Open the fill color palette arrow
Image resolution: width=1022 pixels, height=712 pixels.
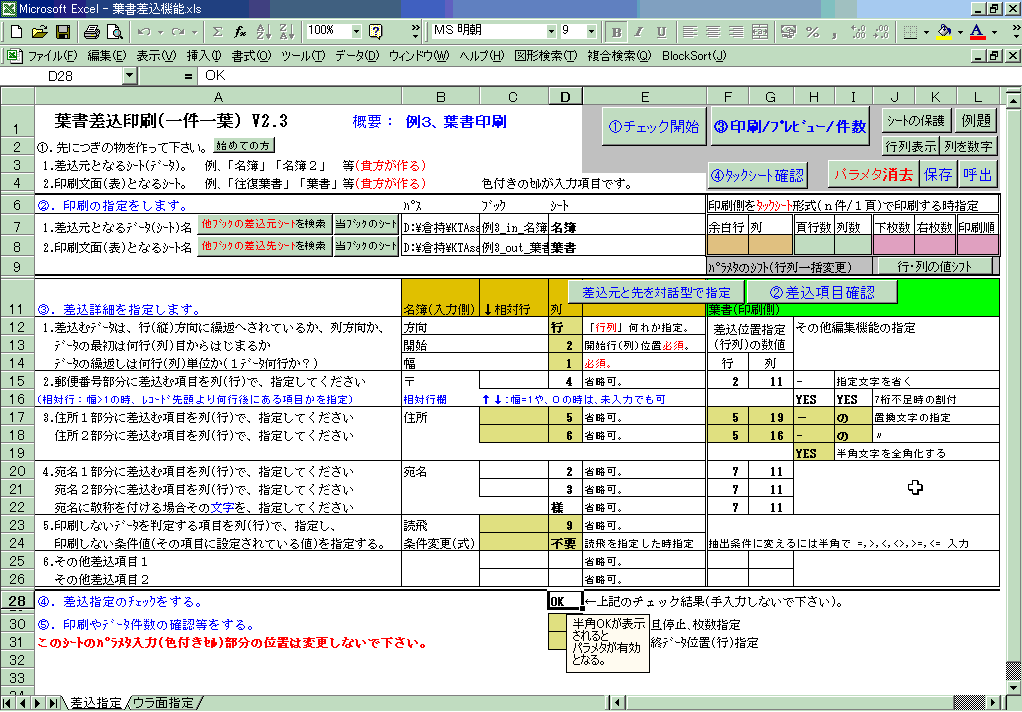pyautogui.click(x=960, y=31)
